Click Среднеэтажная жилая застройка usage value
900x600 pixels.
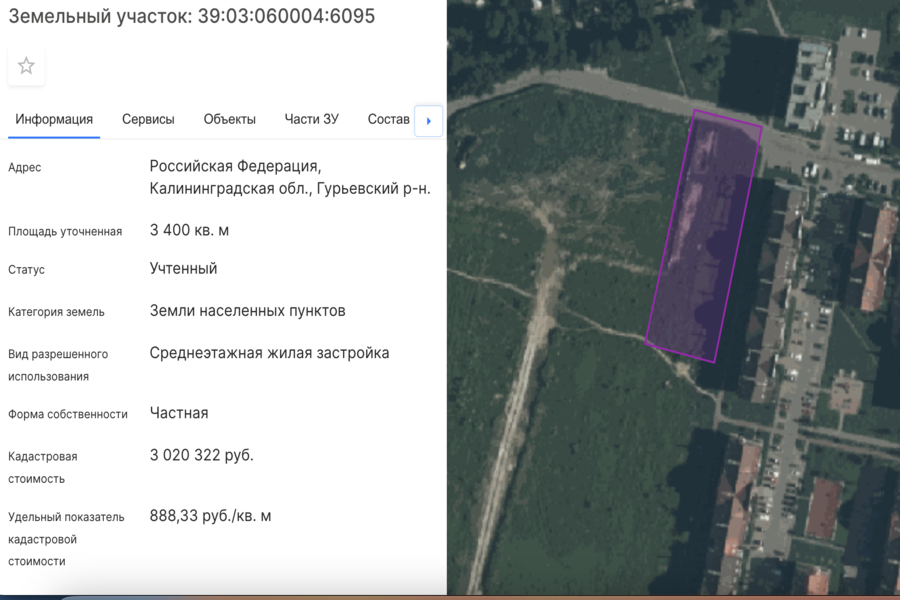[x=270, y=352]
